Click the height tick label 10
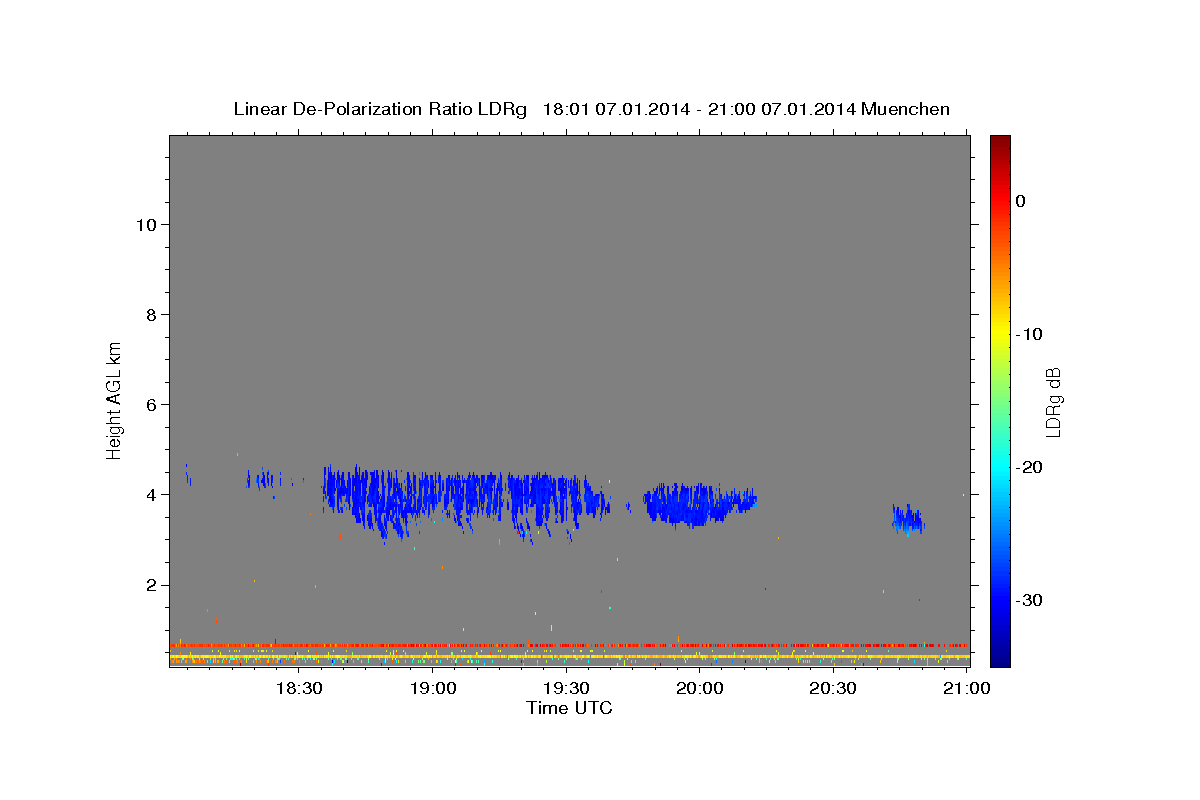The image size is (1200, 800). click(x=145, y=224)
